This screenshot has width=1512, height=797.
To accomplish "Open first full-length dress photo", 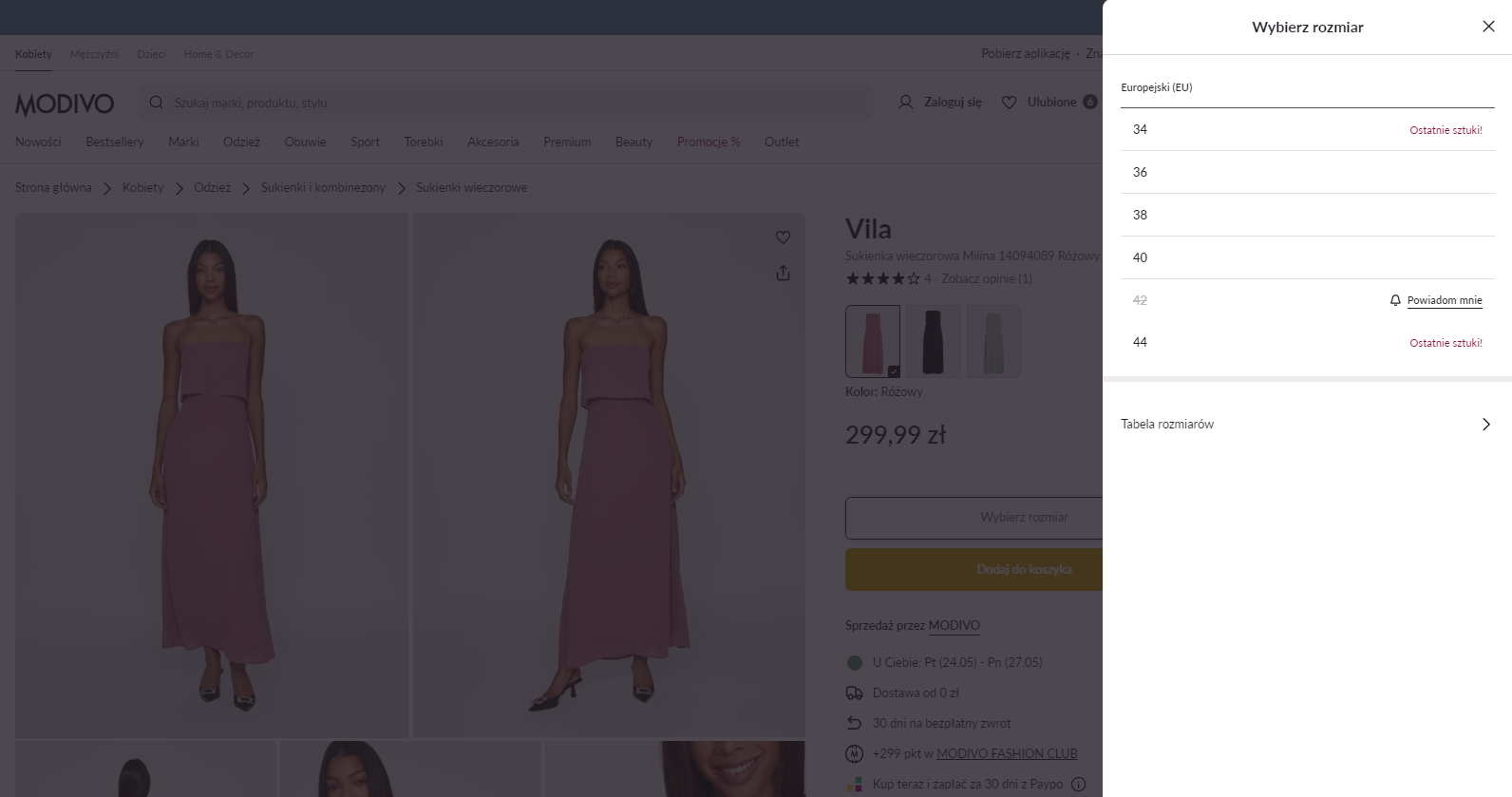I will [212, 475].
